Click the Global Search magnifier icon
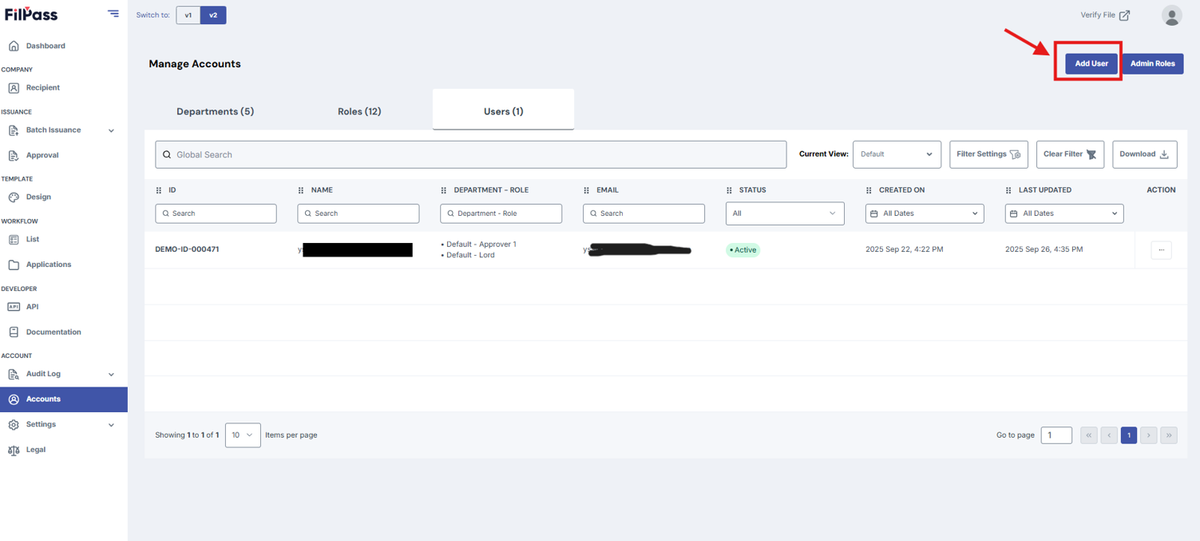Image resolution: width=1200 pixels, height=541 pixels. (x=167, y=155)
